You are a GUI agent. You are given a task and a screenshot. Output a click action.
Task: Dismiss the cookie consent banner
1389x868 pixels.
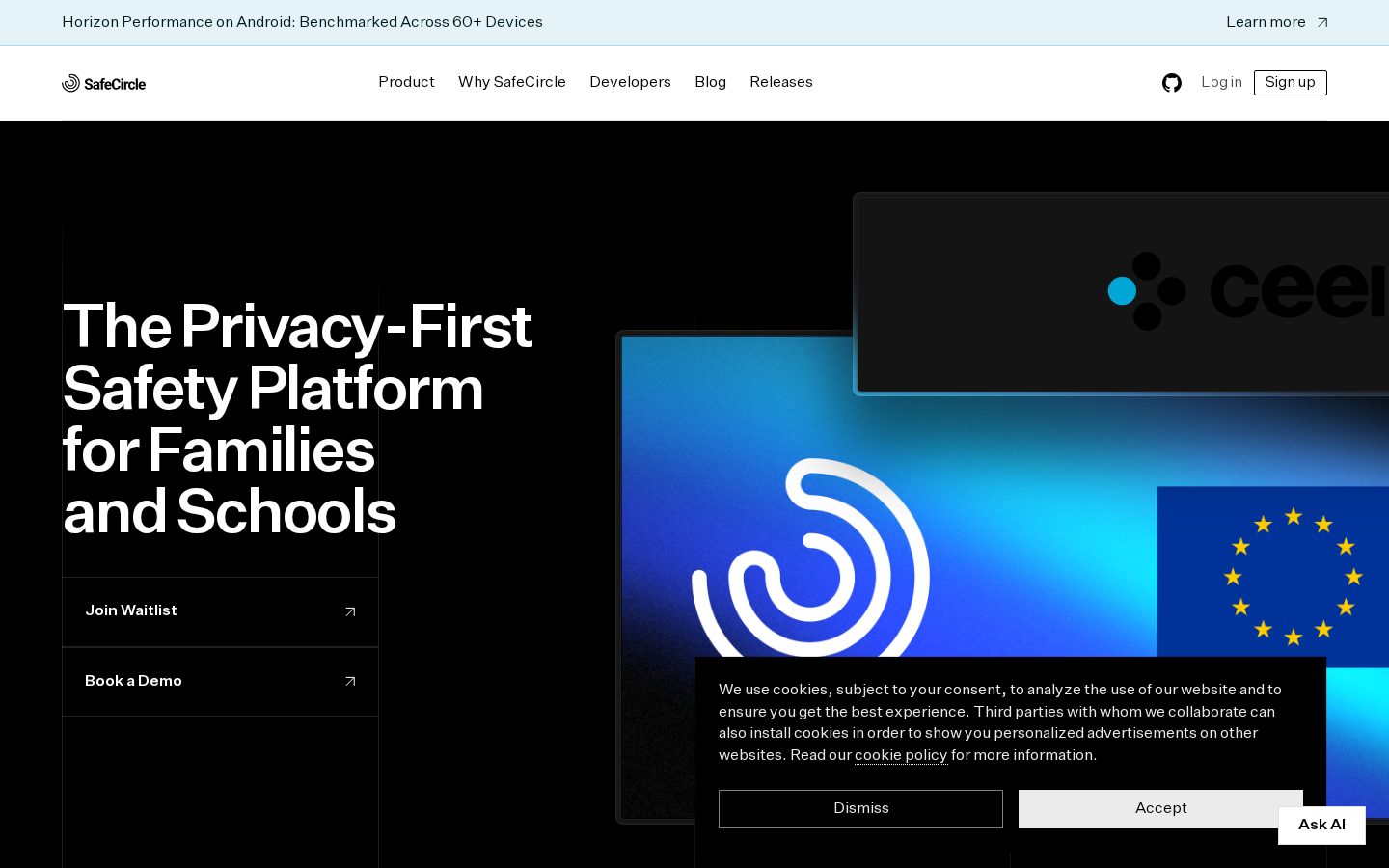(x=860, y=809)
